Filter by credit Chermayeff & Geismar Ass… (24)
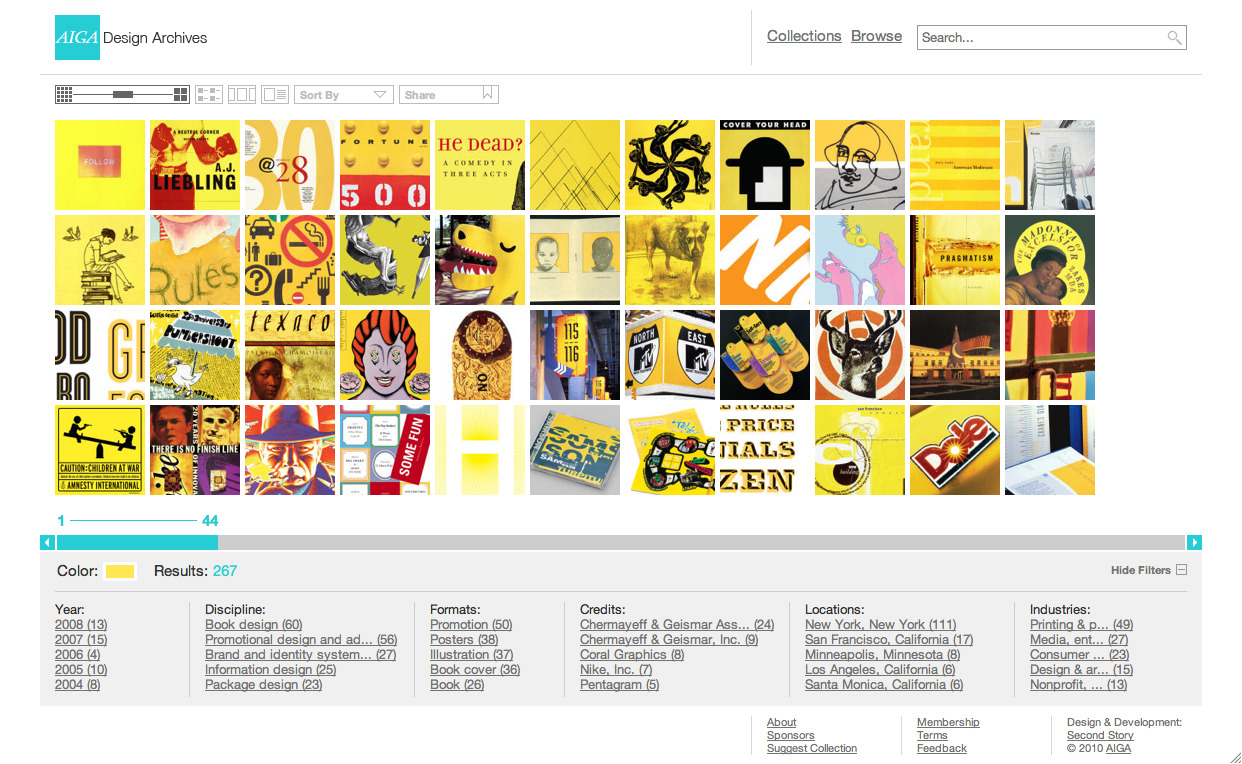 pyautogui.click(x=677, y=625)
